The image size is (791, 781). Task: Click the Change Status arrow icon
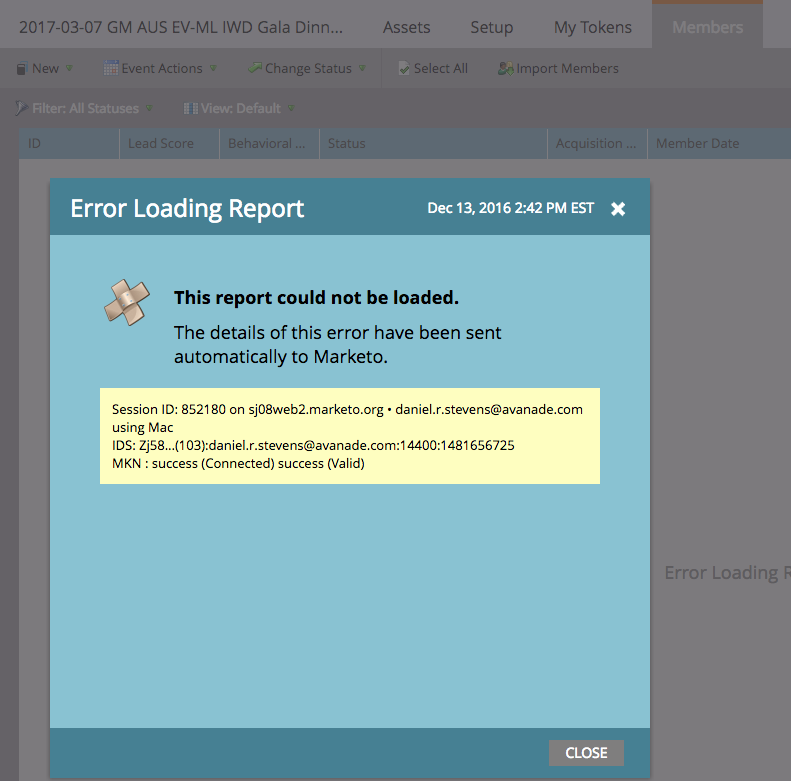(255, 68)
